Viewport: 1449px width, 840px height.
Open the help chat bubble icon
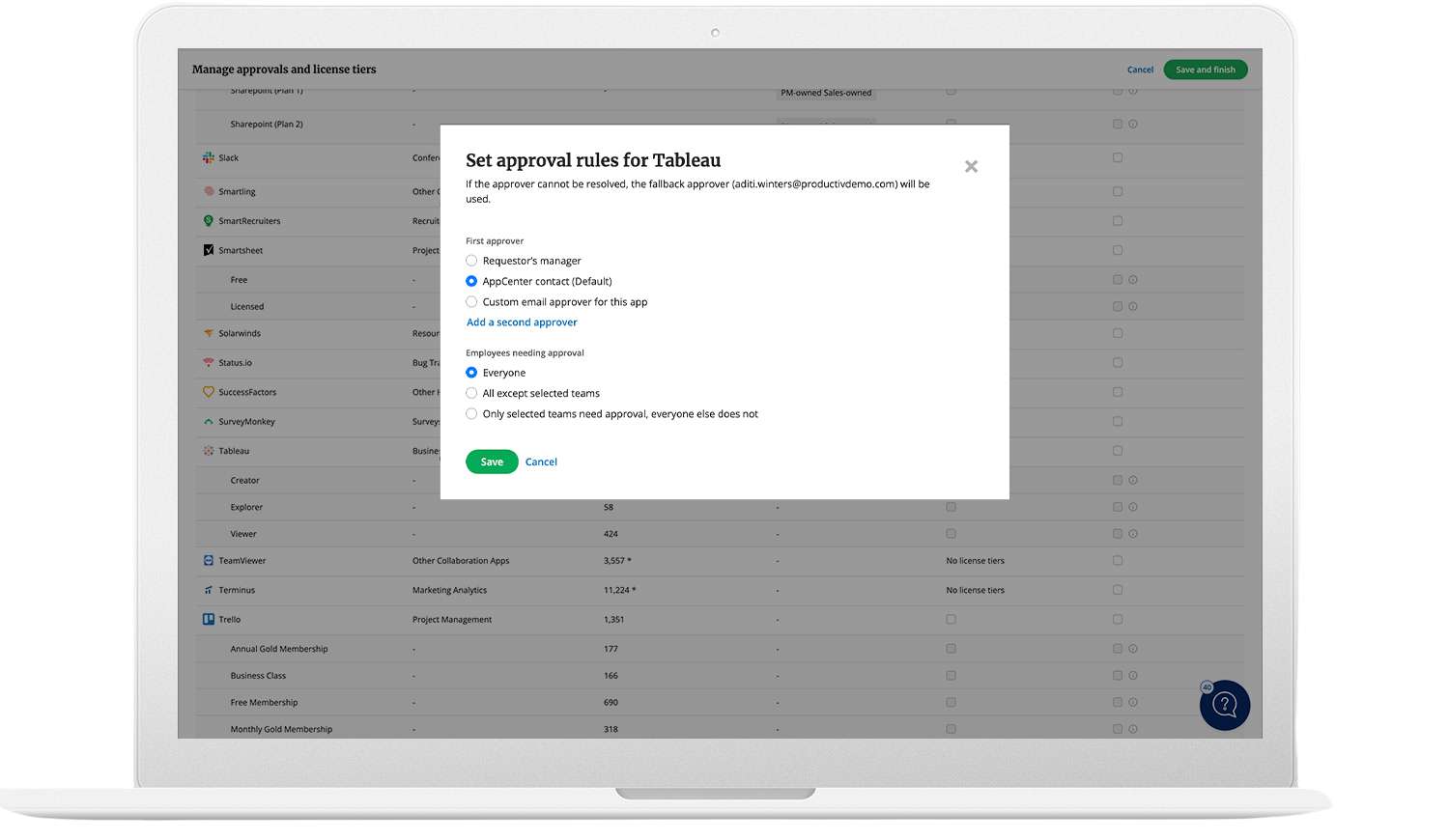[x=1224, y=705]
